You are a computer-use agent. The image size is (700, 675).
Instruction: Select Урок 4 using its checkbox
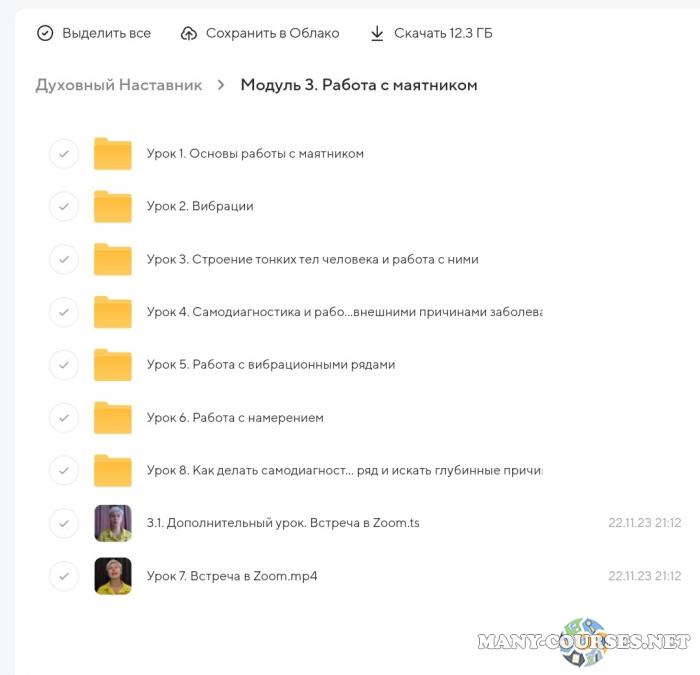click(x=64, y=312)
